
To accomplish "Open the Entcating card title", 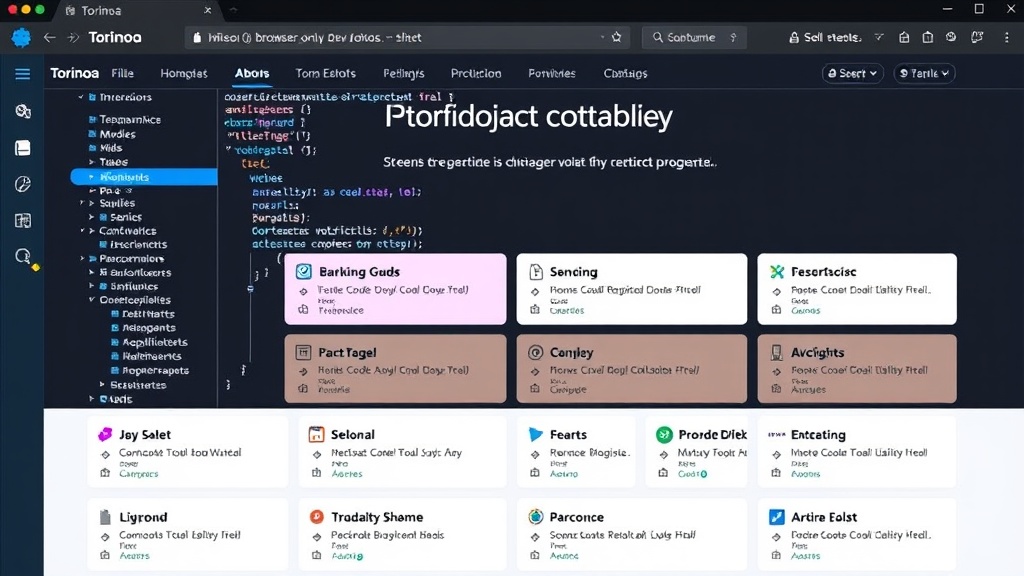I will [x=818, y=434].
